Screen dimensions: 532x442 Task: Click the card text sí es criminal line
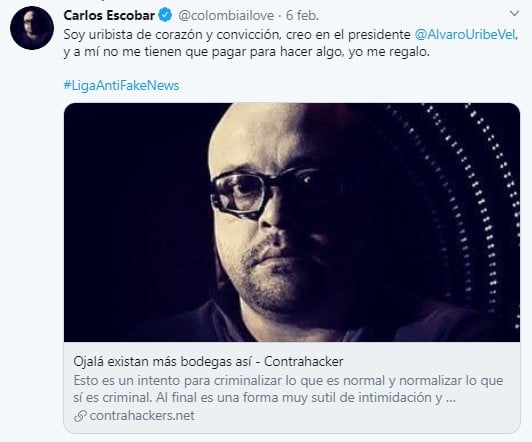[265, 398]
